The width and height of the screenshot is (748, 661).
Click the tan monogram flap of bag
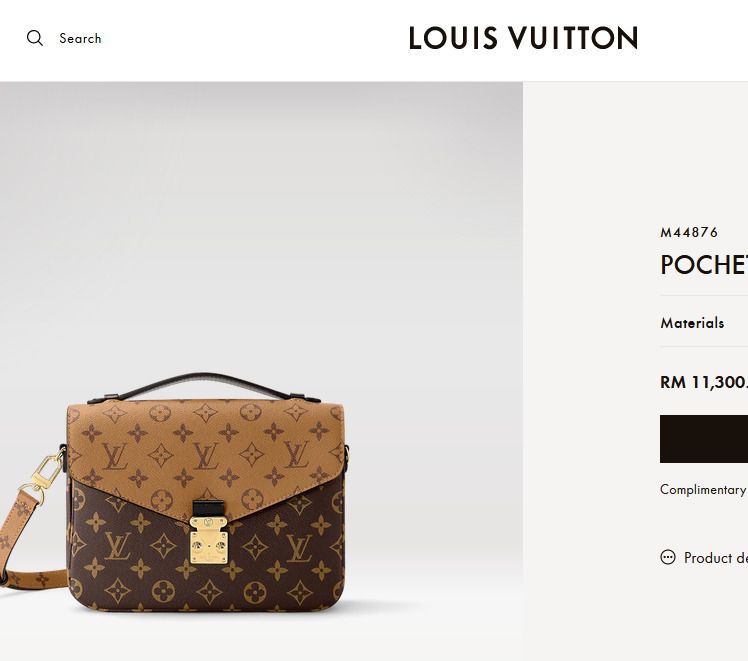[205, 448]
